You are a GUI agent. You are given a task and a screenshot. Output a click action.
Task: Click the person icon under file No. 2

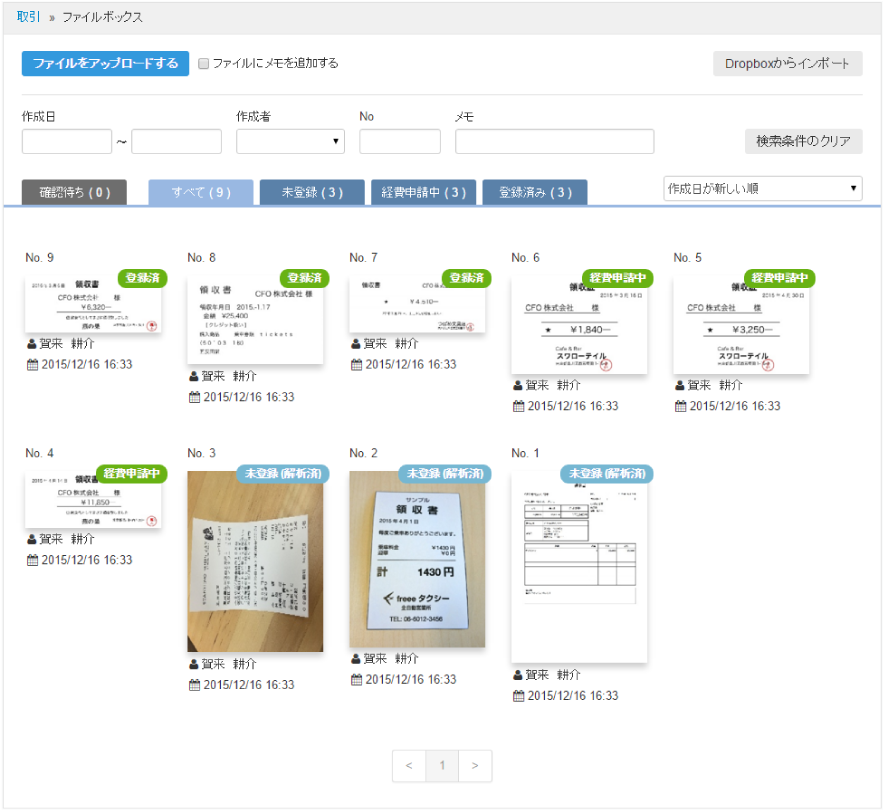[355, 660]
